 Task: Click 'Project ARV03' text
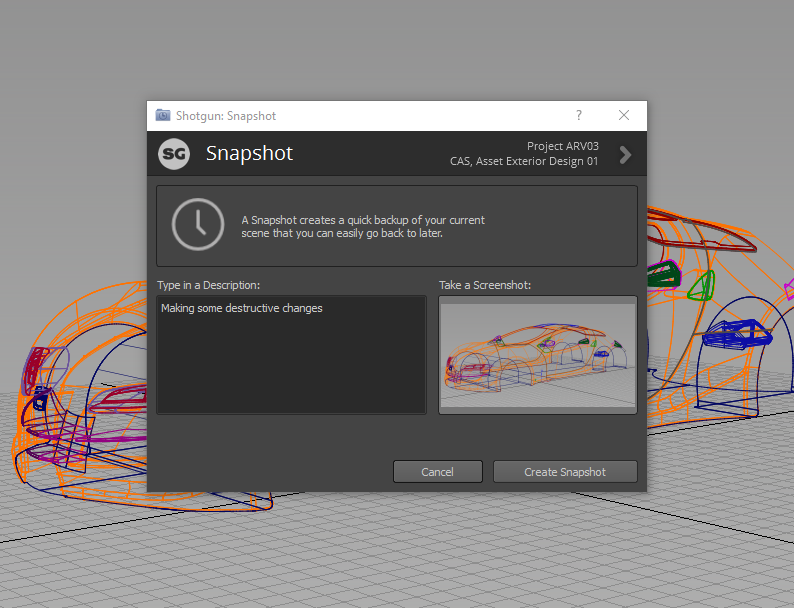563,146
